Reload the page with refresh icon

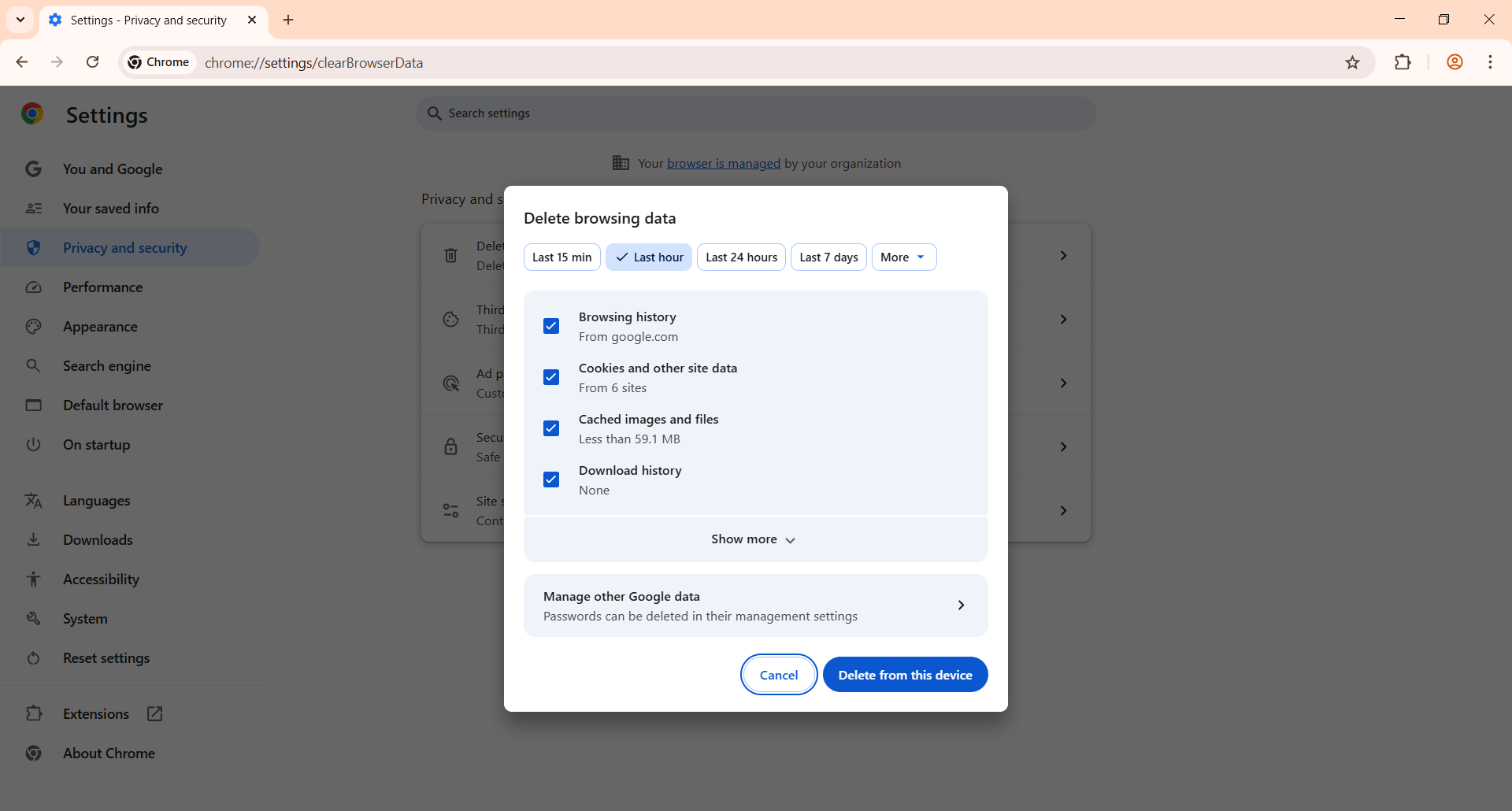coord(93,62)
